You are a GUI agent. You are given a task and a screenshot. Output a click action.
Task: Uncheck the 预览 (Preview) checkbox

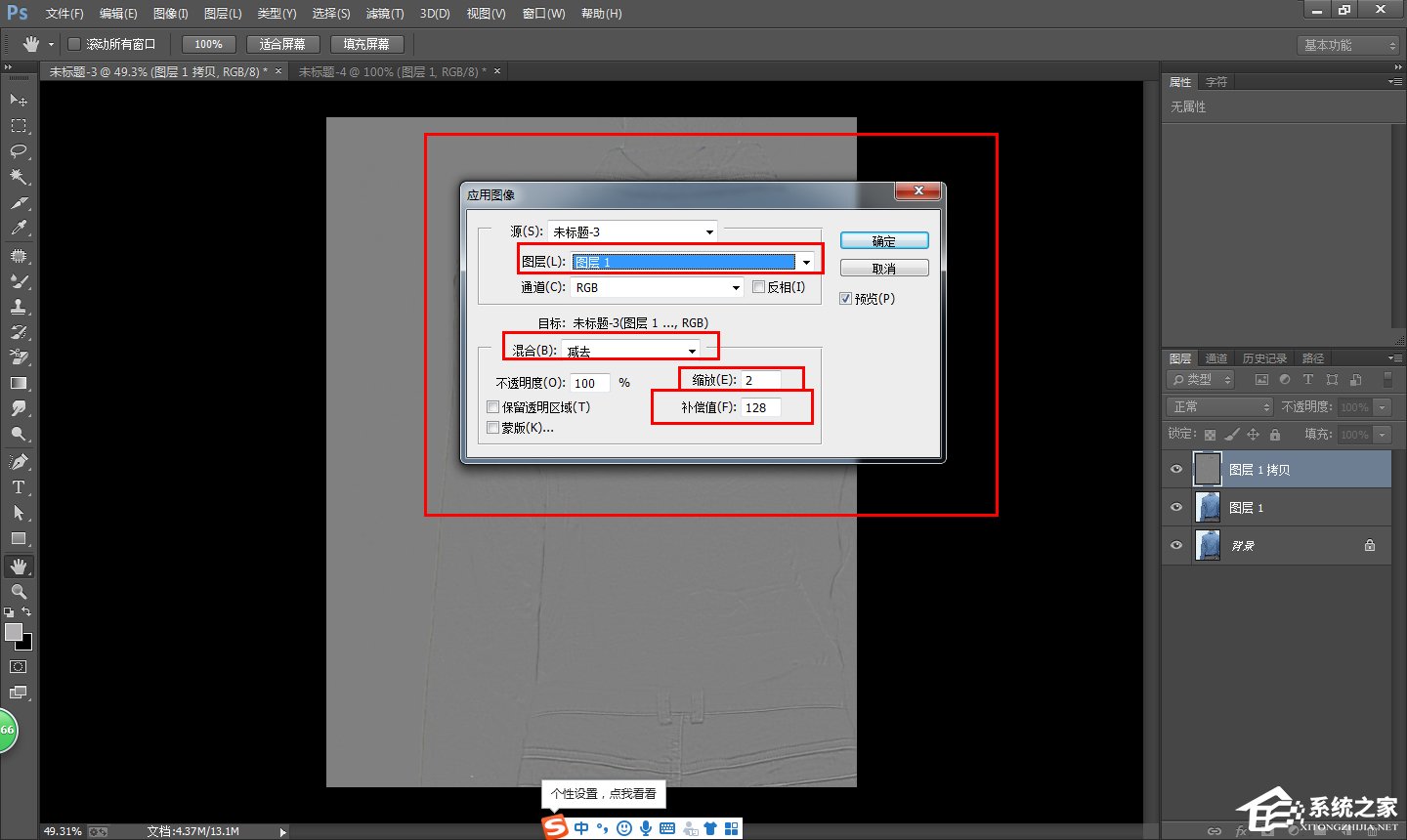846,299
